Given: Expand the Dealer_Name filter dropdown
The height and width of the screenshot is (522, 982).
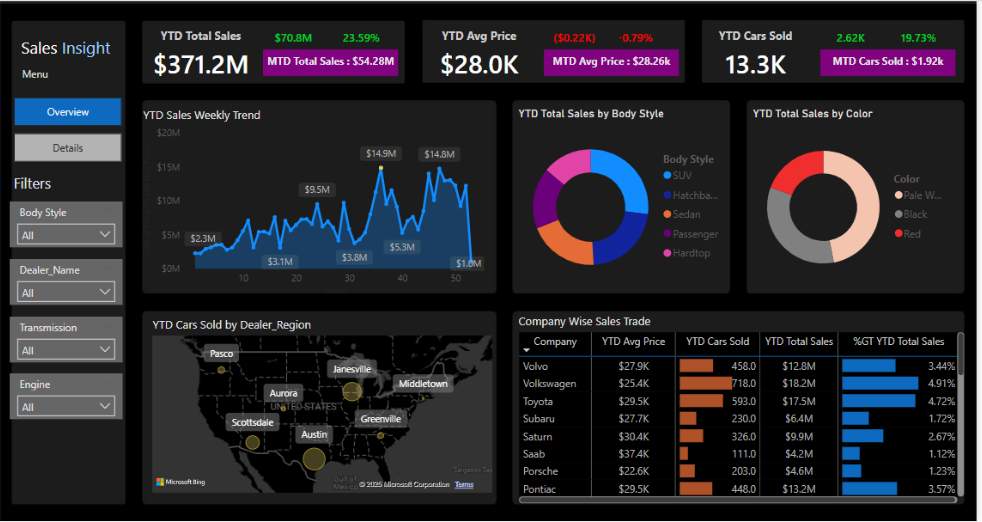Looking at the screenshot, I should coord(66,293).
